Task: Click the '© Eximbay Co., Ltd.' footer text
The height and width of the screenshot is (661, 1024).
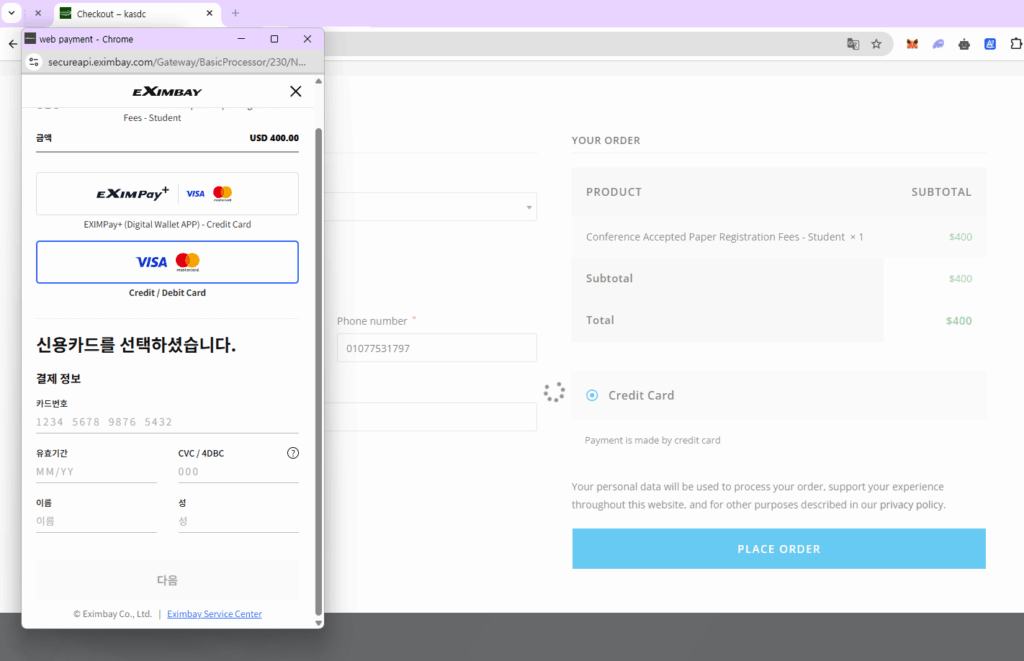Action: (112, 614)
